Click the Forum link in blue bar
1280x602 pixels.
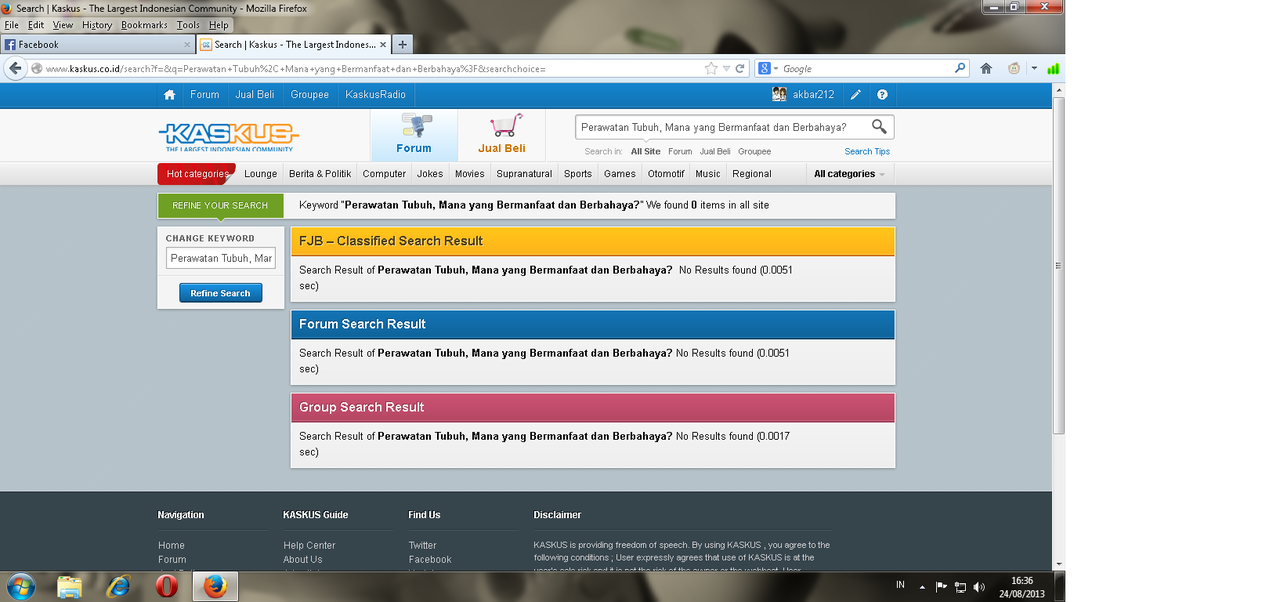pos(205,95)
